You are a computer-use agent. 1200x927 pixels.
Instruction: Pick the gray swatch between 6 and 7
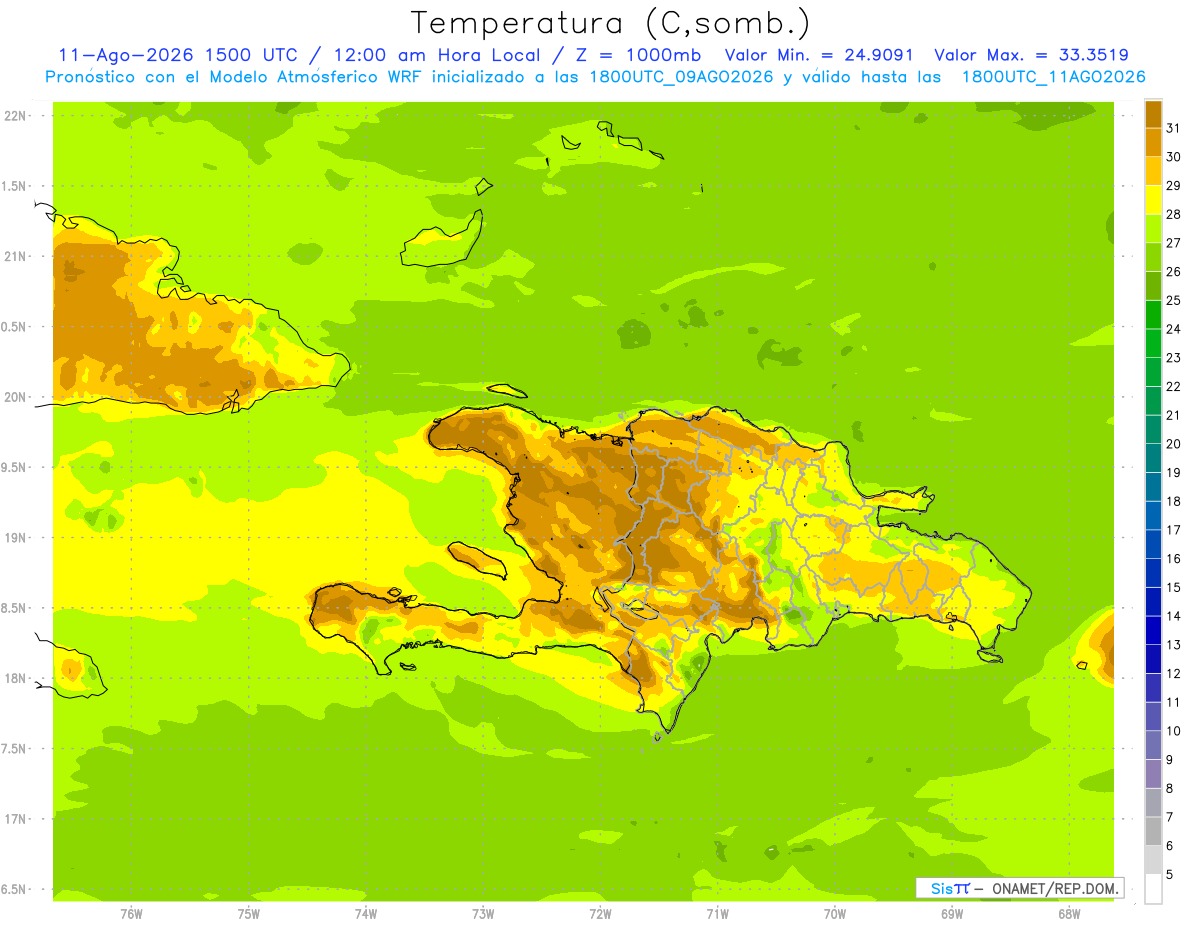[x=1154, y=831]
